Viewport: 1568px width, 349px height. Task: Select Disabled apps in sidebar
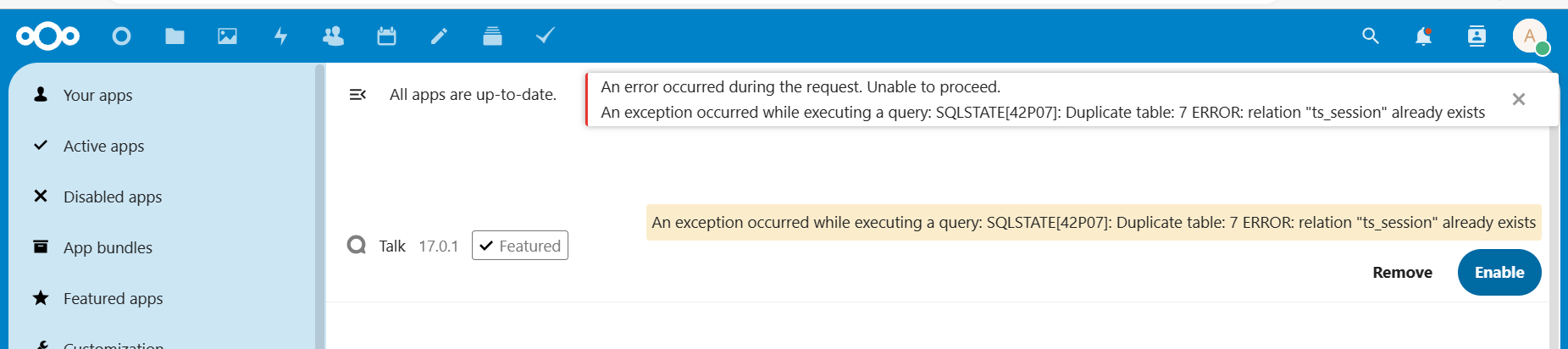(x=112, y=197)
